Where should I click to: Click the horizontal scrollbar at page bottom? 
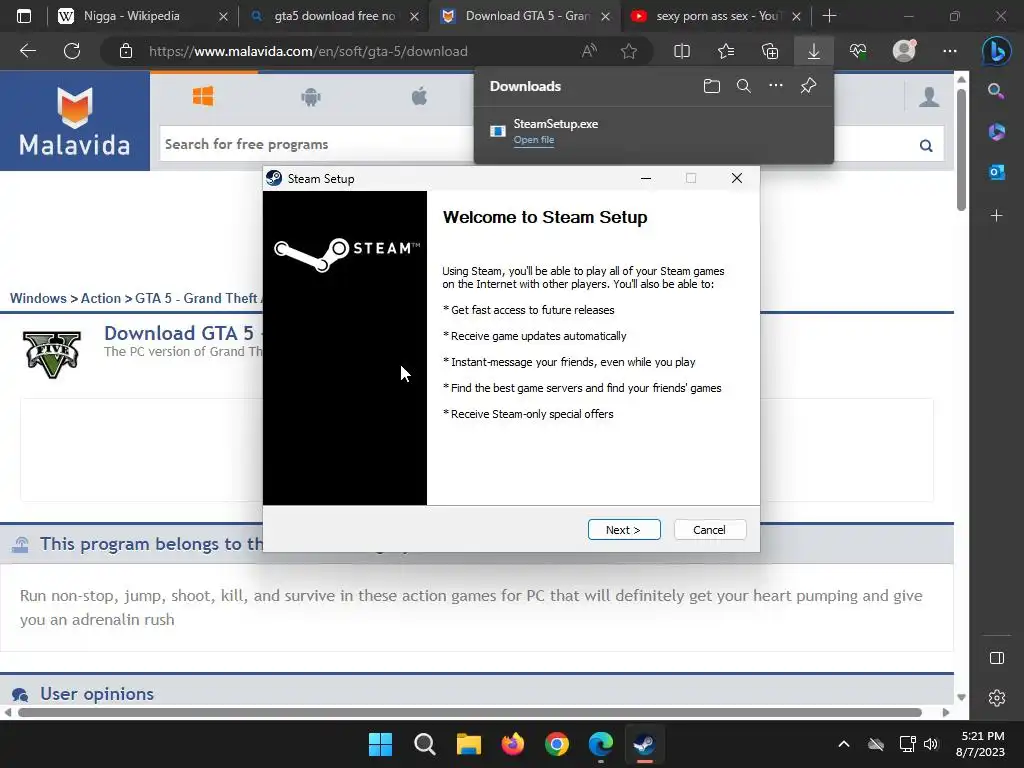(470, 712)
